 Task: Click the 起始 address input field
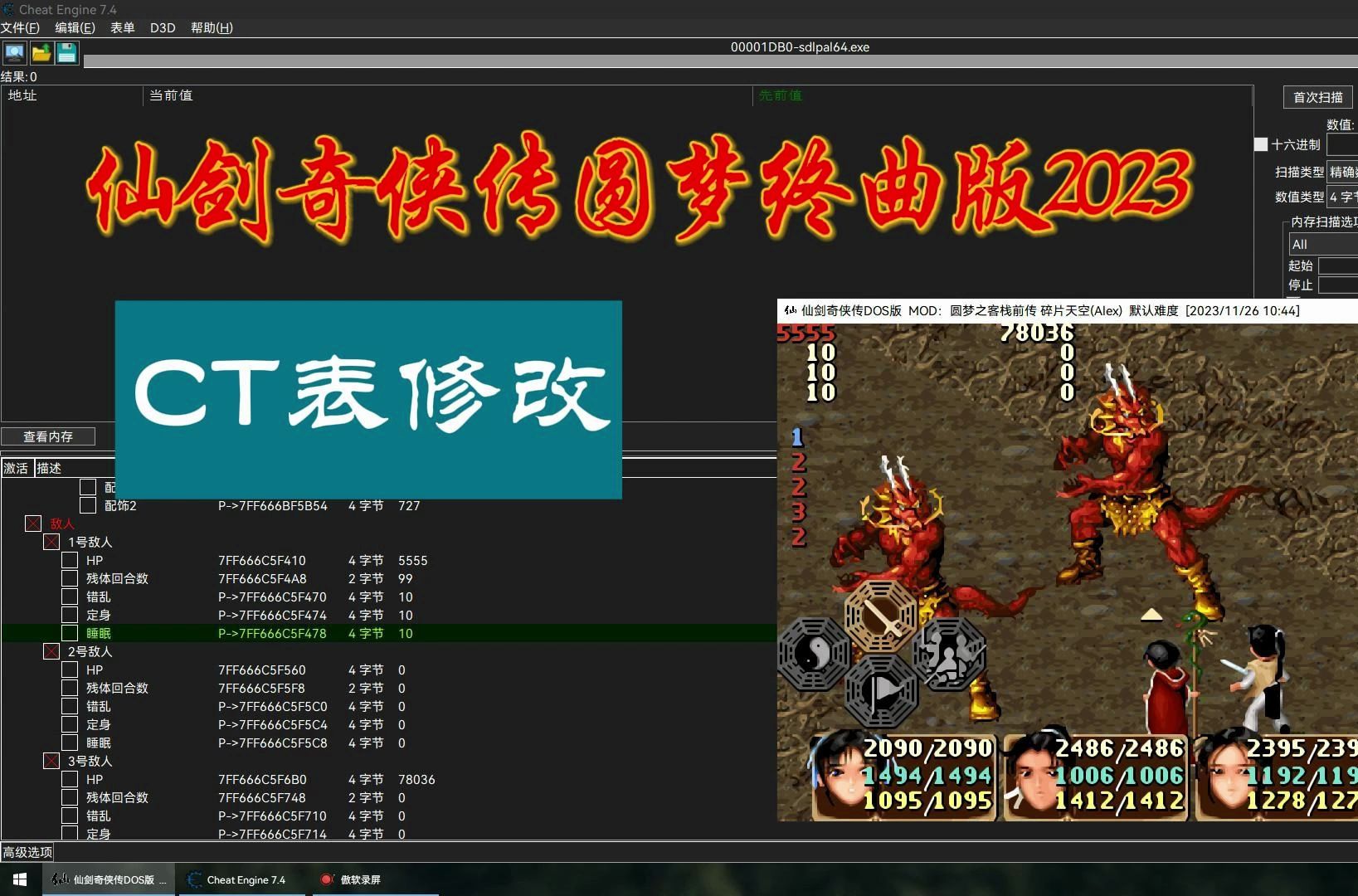pyautogui.click(x=1338, y=265)
